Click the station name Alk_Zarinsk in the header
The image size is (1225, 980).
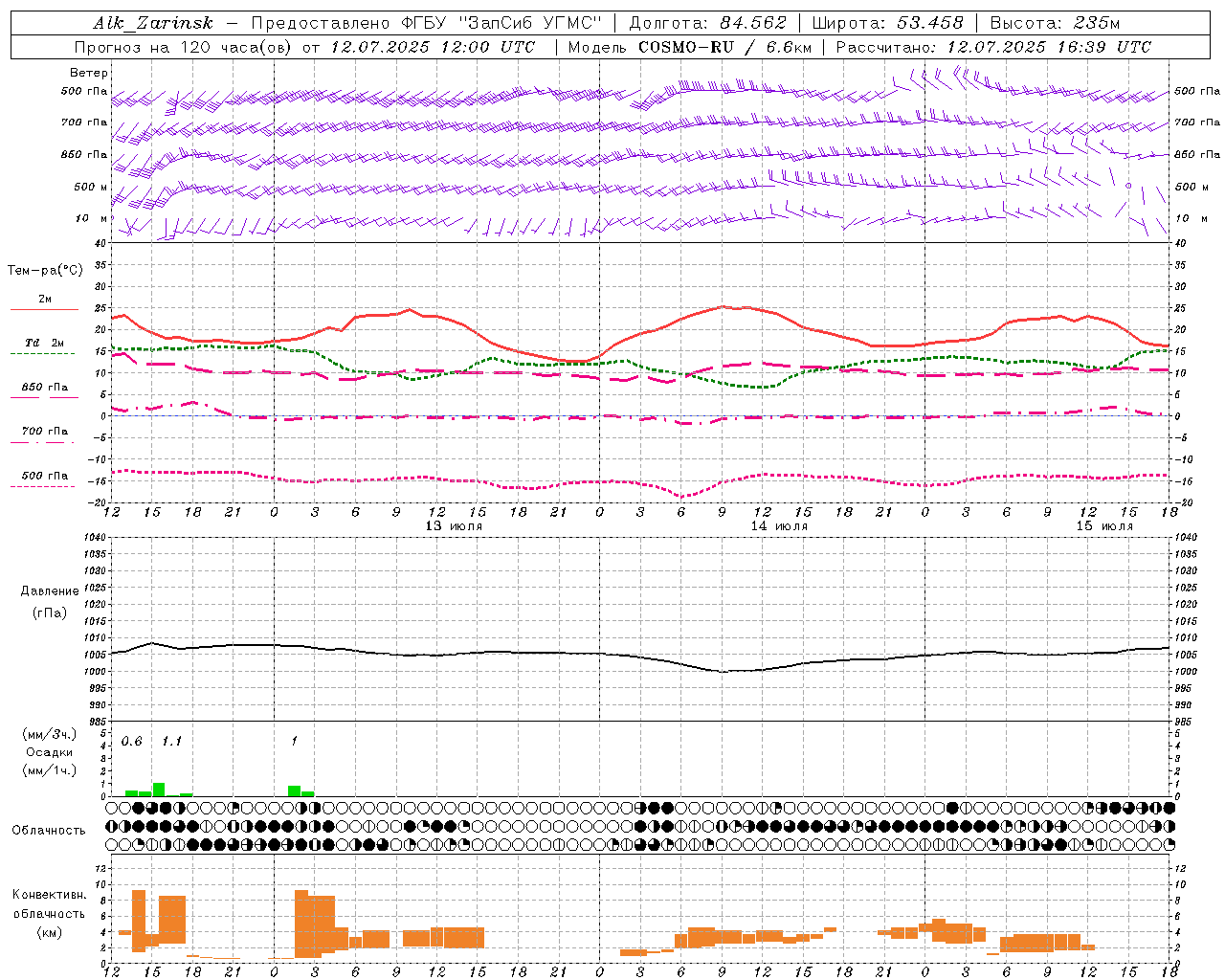153,23
